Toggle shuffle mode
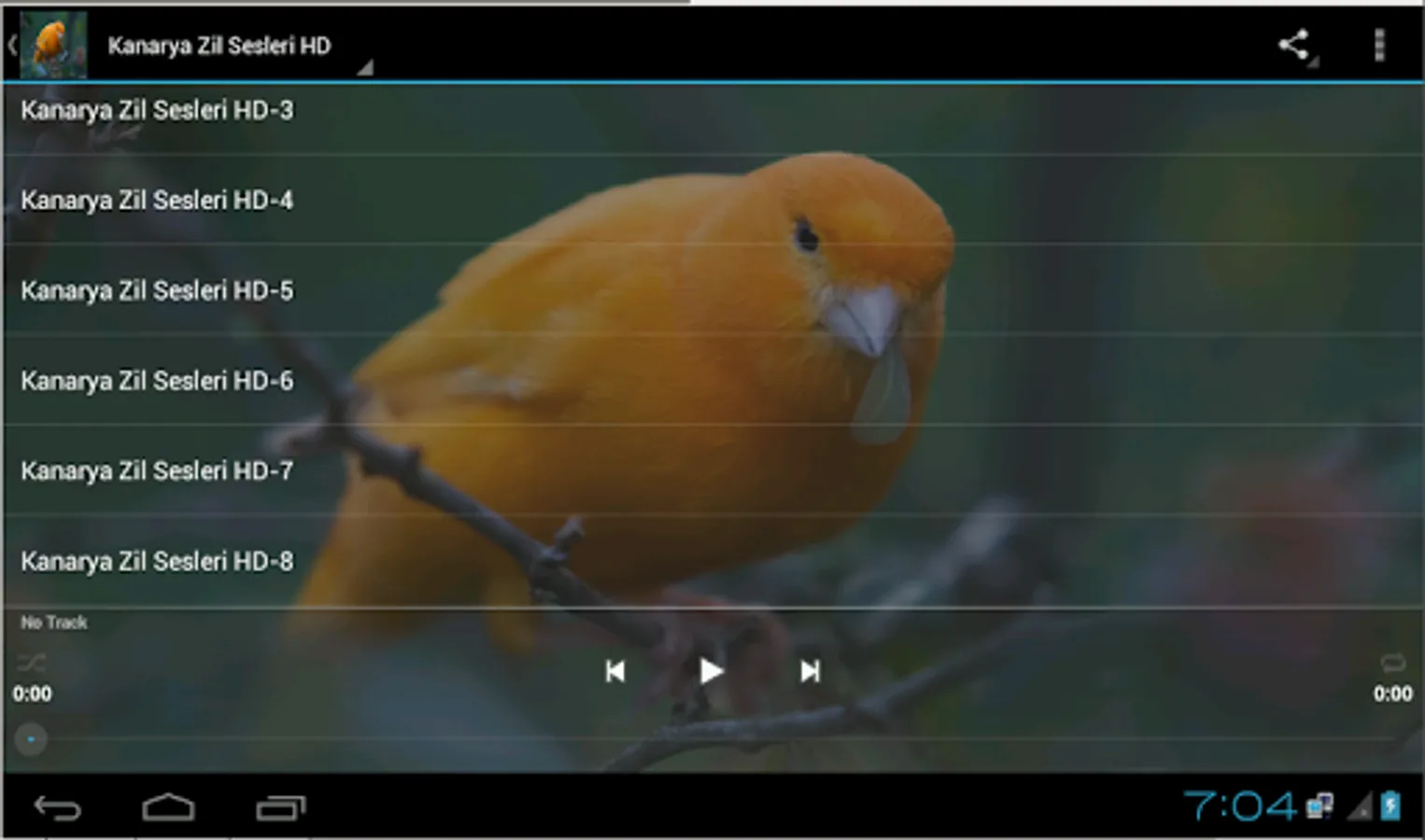This screenshot has height=840, width=1425. pos(31,663)
